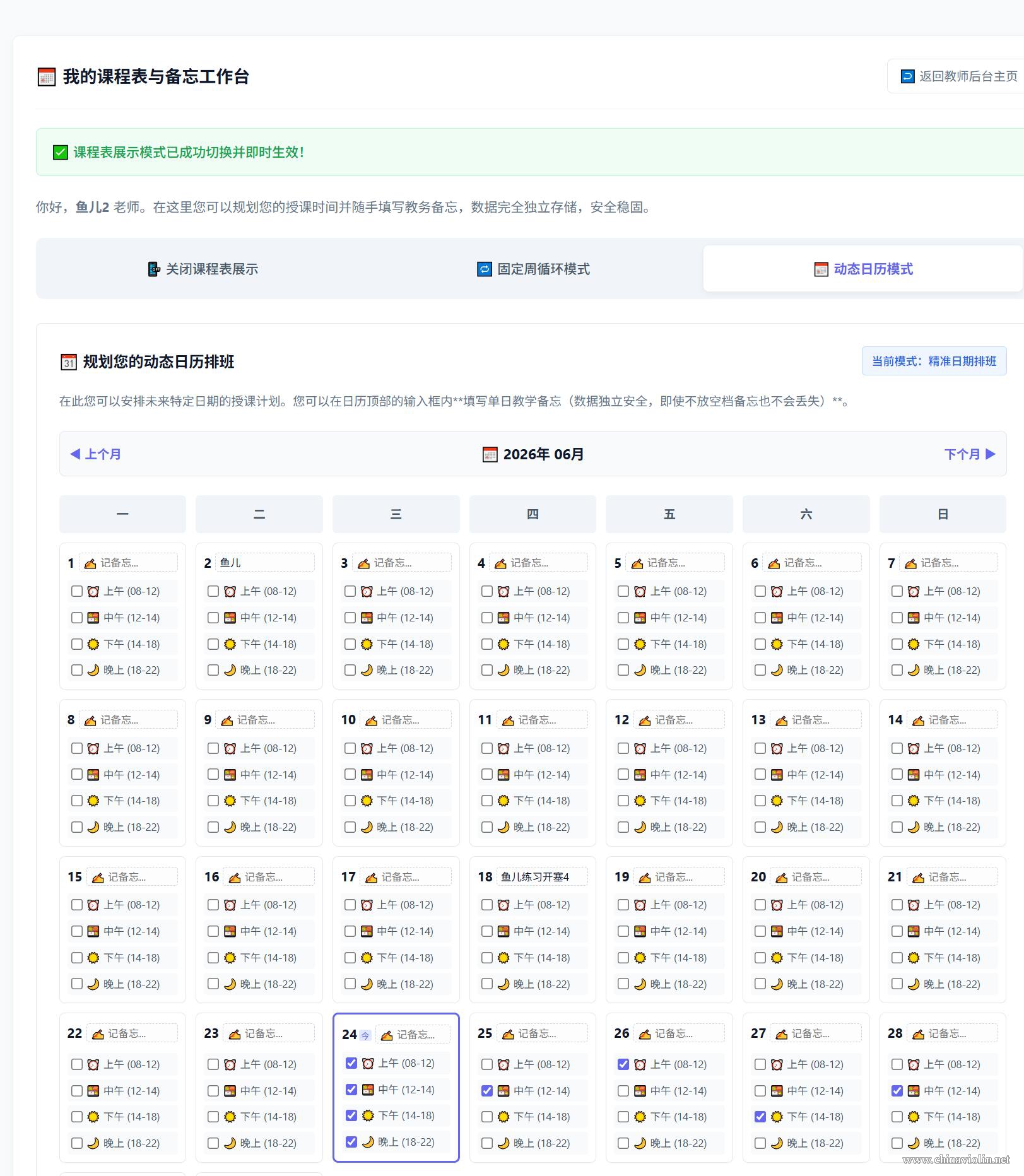Click the bento icon for day 20 中午
This screenshot has width=1024, height=1176.
(777, 932)
